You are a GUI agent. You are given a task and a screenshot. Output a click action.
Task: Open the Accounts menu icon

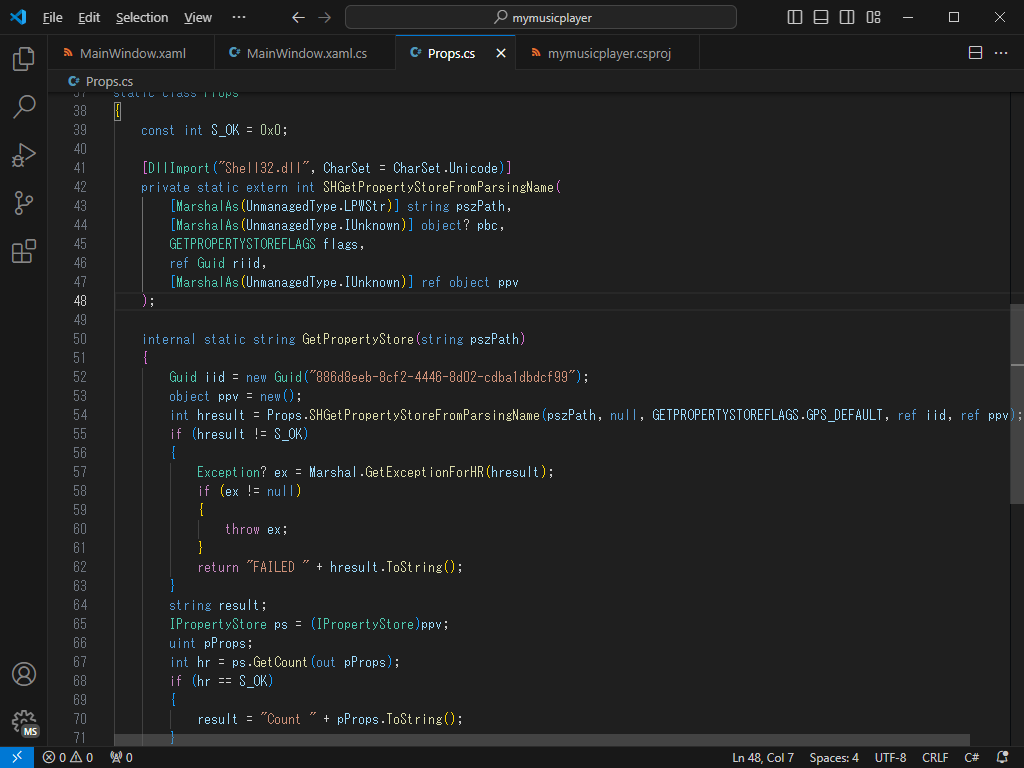coord(24,674)
